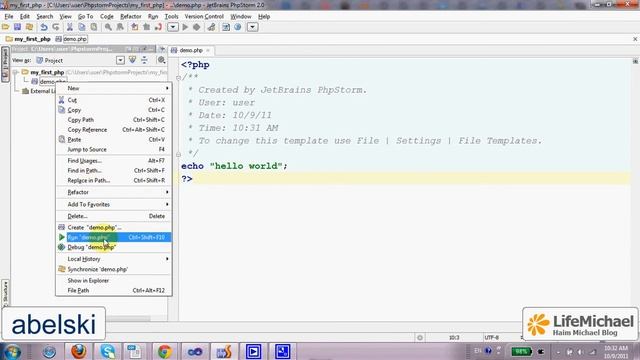Click the Help question mark toolbar icon

tap(238, 27)
